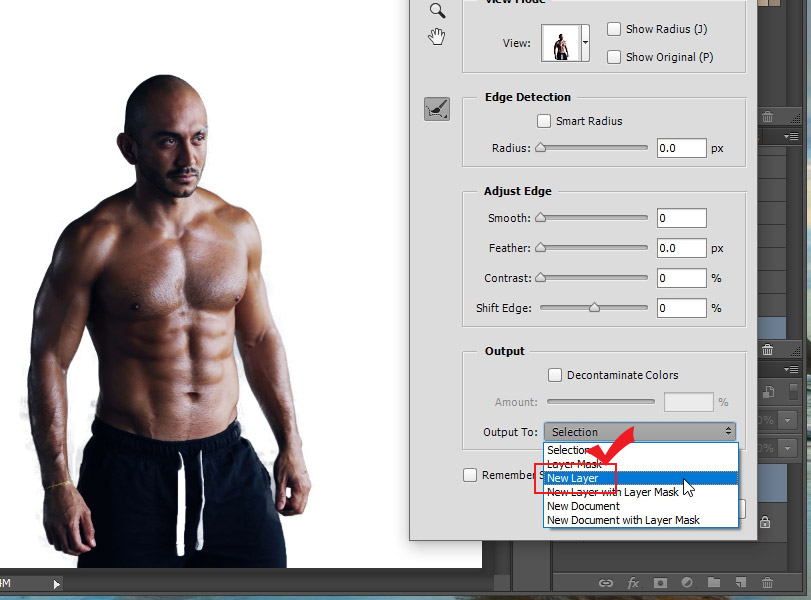Enable Show Radius (J) checkbox
The width and height of the screenshot is (811, 600).
(x=614, y=29)
